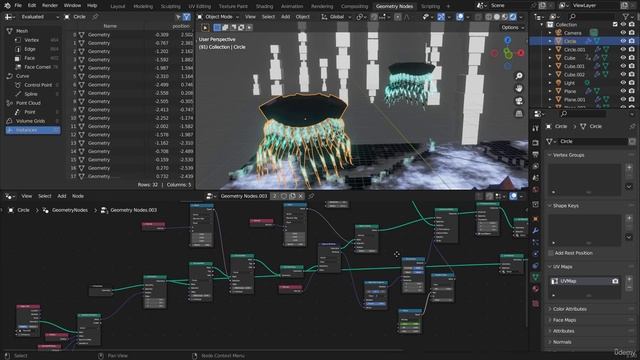Open the Object Data green triangle tab
This screenshot has height=360, width=640.
[535, 277]
